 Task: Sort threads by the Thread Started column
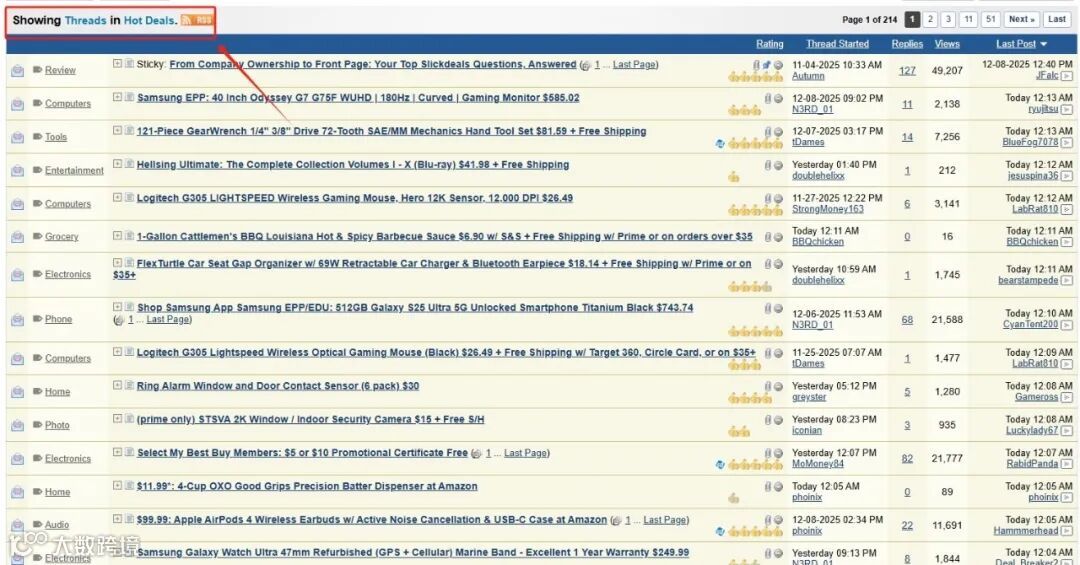click(838, 44)
